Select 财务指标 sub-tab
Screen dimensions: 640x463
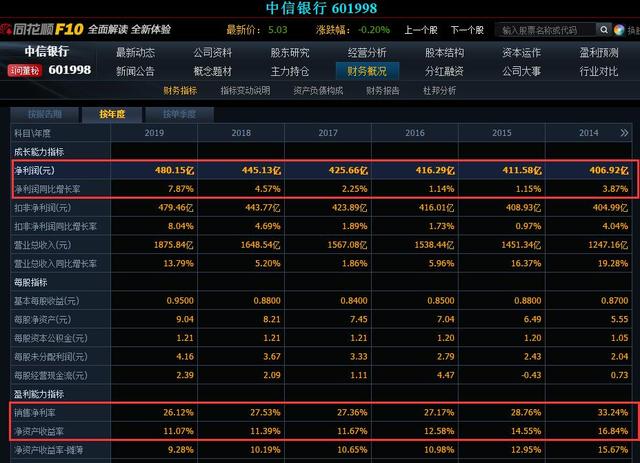click(x=180, y=91)
